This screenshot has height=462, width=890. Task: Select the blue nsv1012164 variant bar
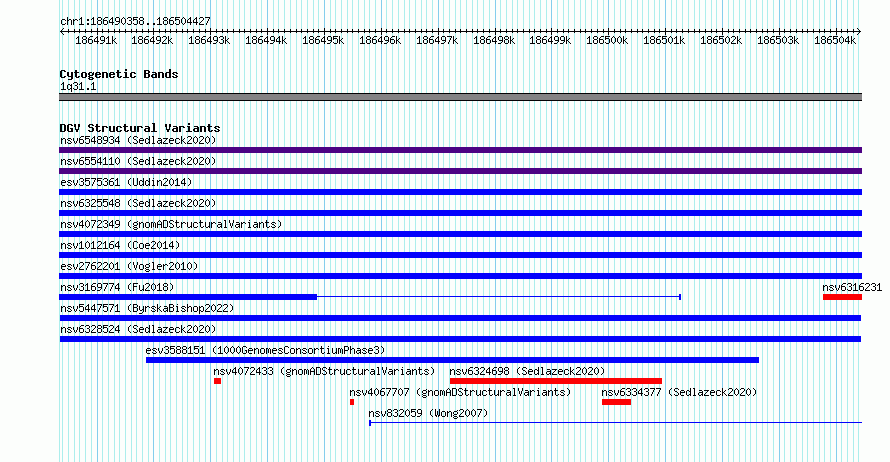click(x=460, y=255)
